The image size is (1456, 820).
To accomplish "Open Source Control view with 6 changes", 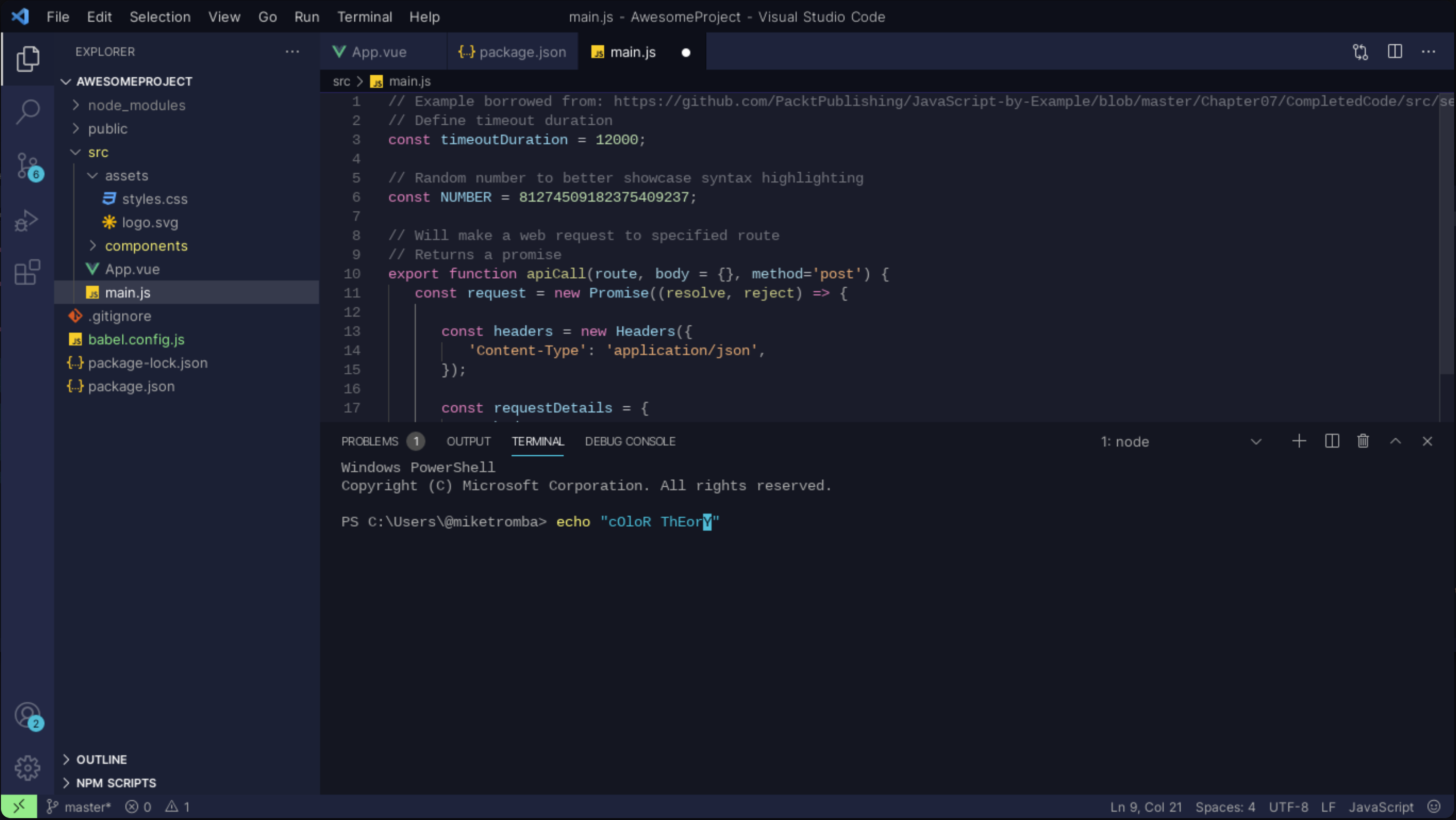I will [27, 166].
